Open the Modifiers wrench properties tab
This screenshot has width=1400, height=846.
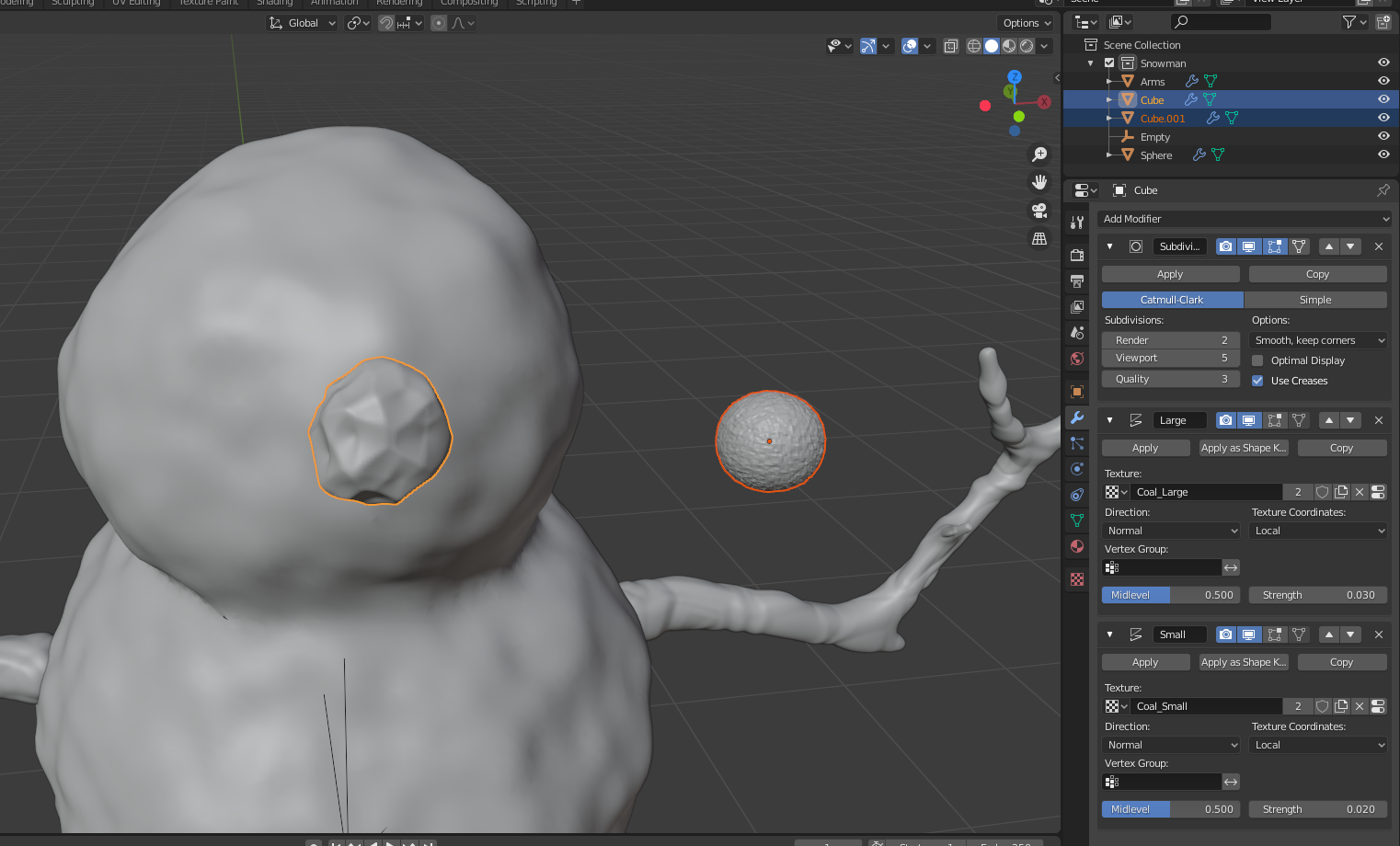(1077, 417)
